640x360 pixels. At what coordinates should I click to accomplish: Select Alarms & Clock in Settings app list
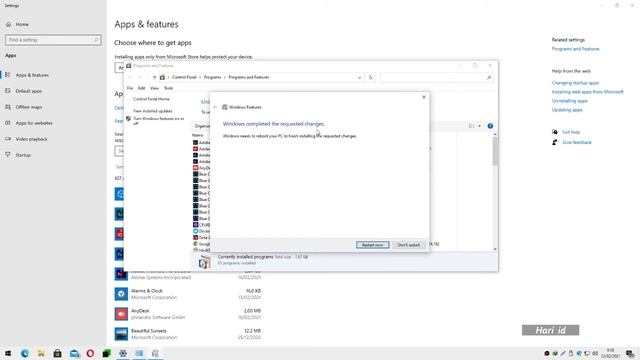pos(188,294)
